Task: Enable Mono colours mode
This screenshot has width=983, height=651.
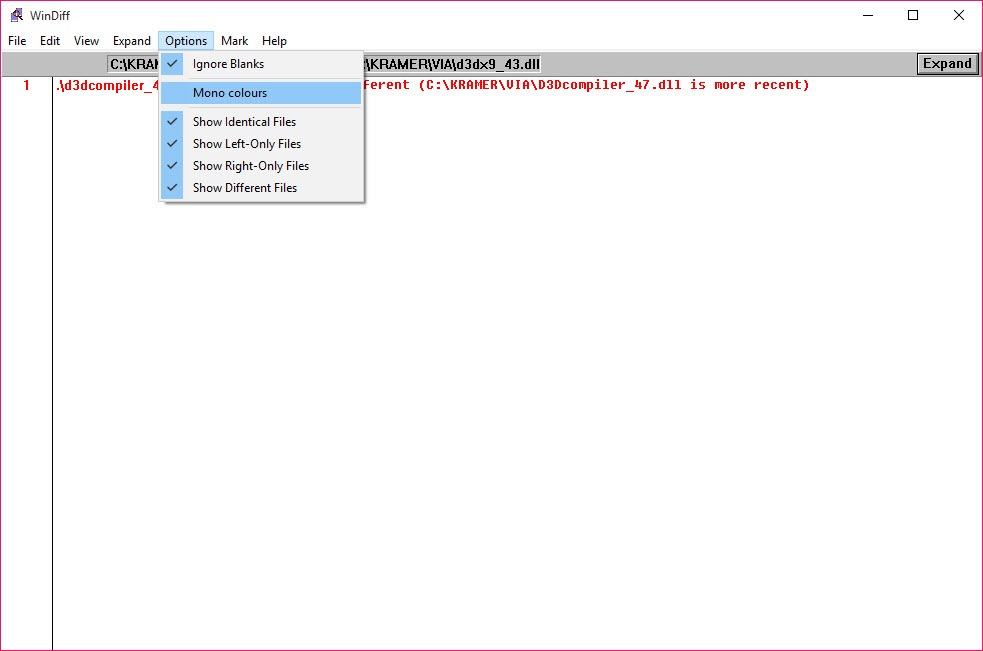Action: [230, 92]
